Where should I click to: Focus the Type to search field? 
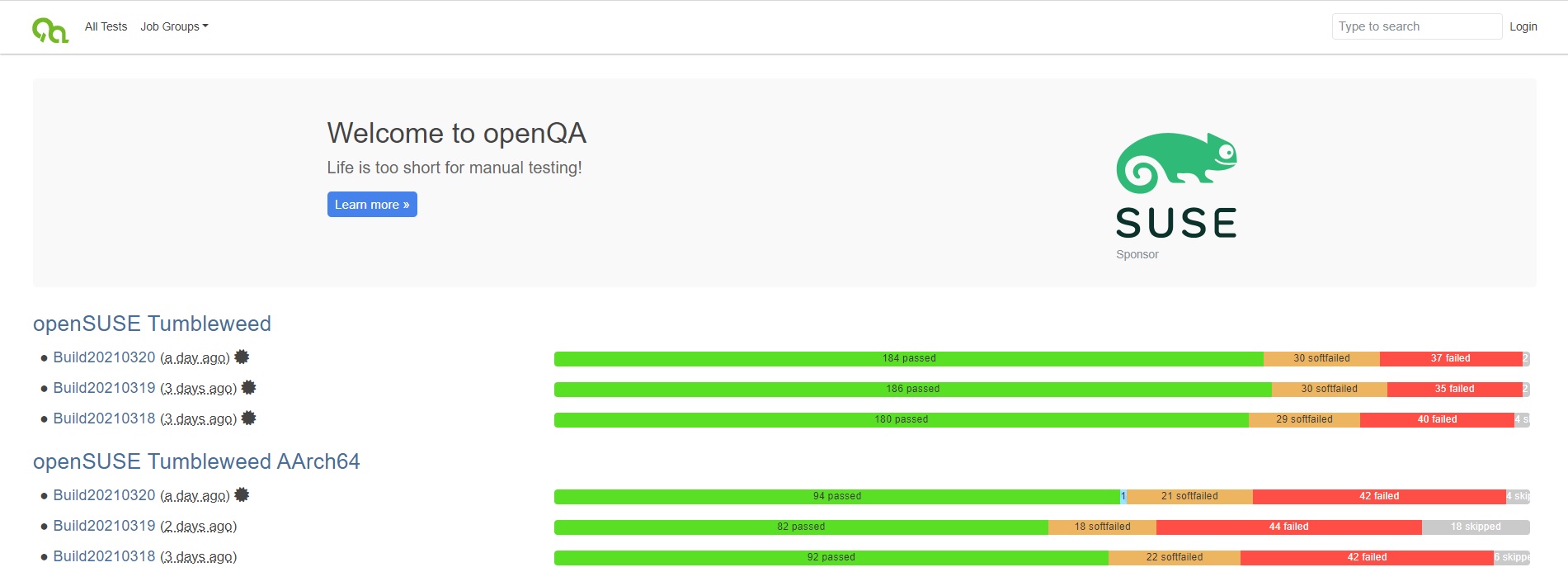coord(1415,26)
